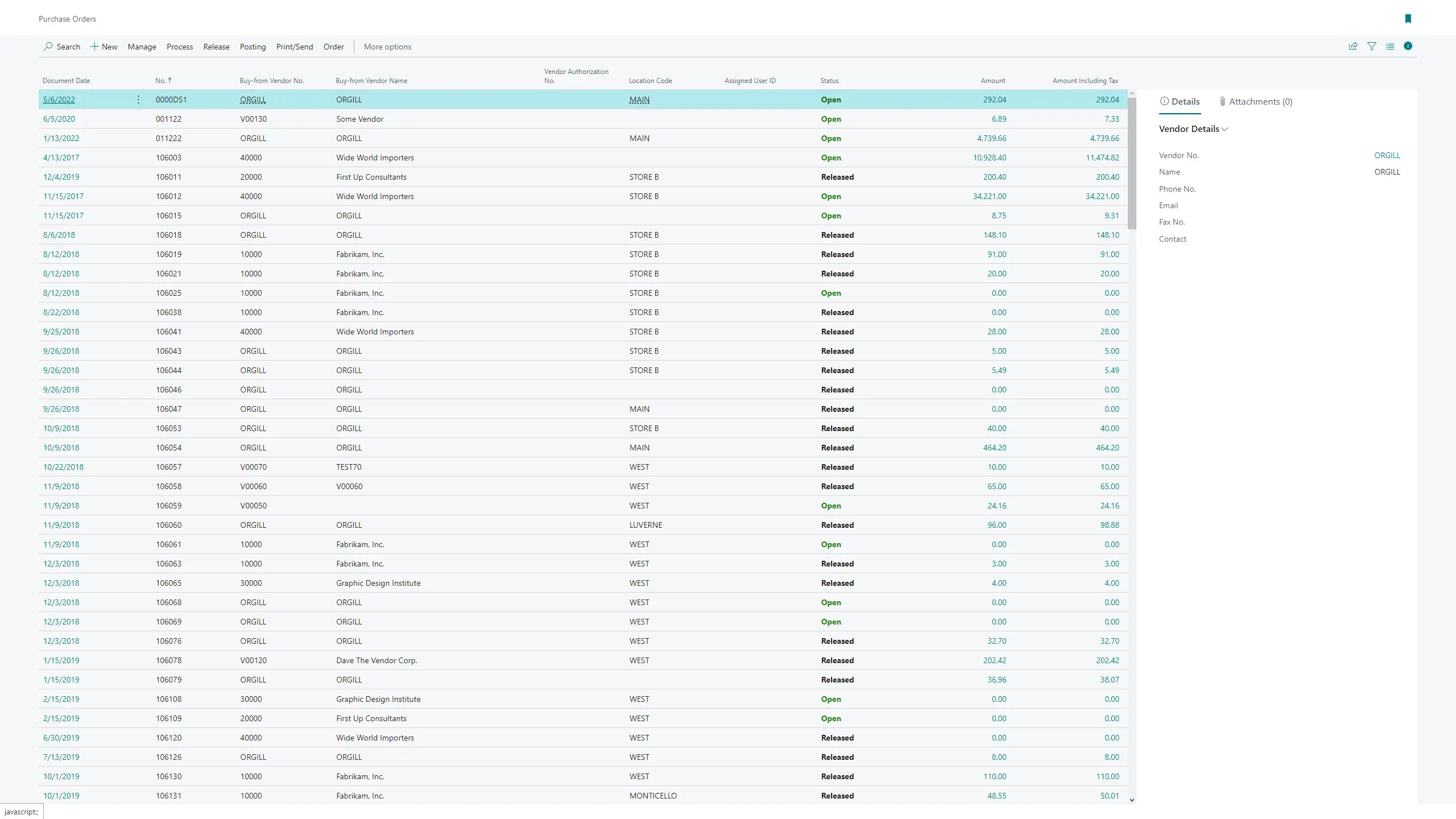Screen dimensions: 1456x819
Task: Open the row's three-dot Show more options
Action: click(138, 100)
